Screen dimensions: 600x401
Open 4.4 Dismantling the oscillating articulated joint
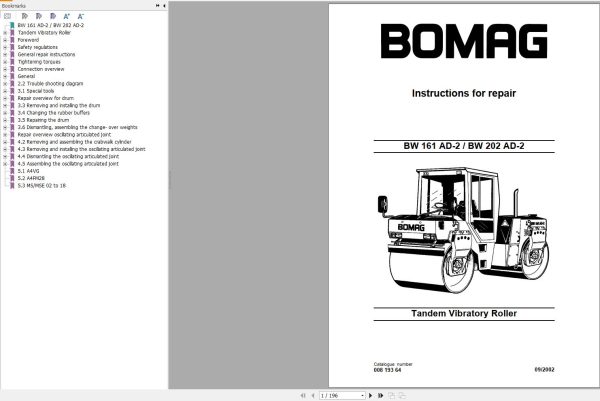coord(68,156)
